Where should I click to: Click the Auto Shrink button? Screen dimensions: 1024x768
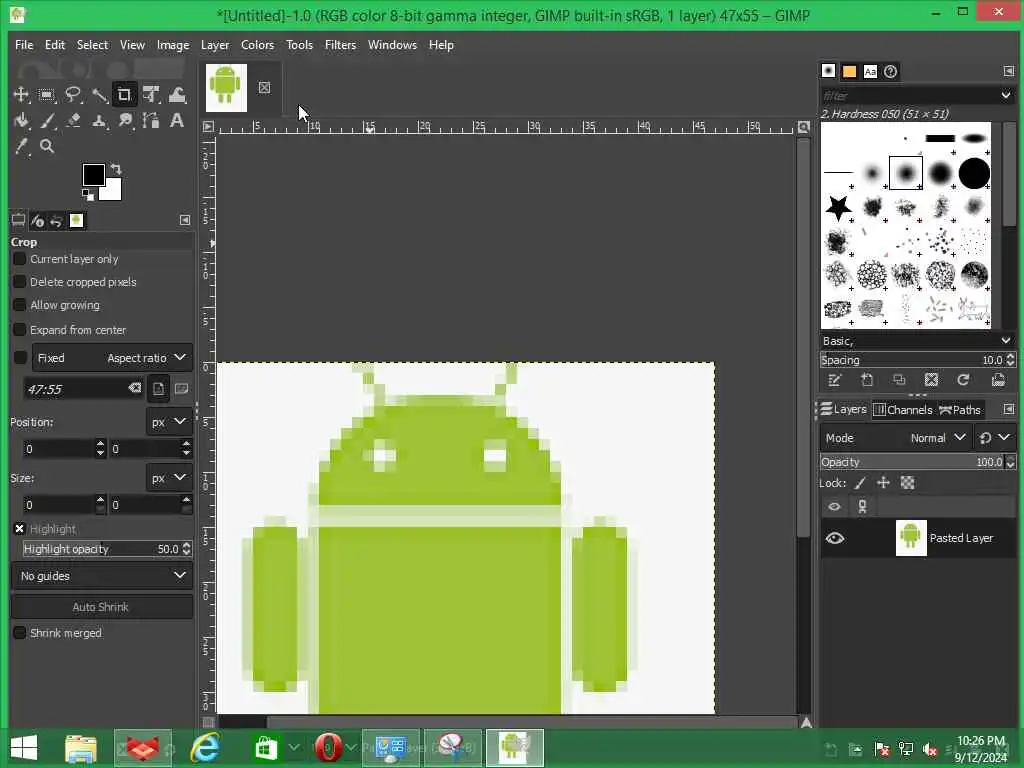click(x=102, y=607)
